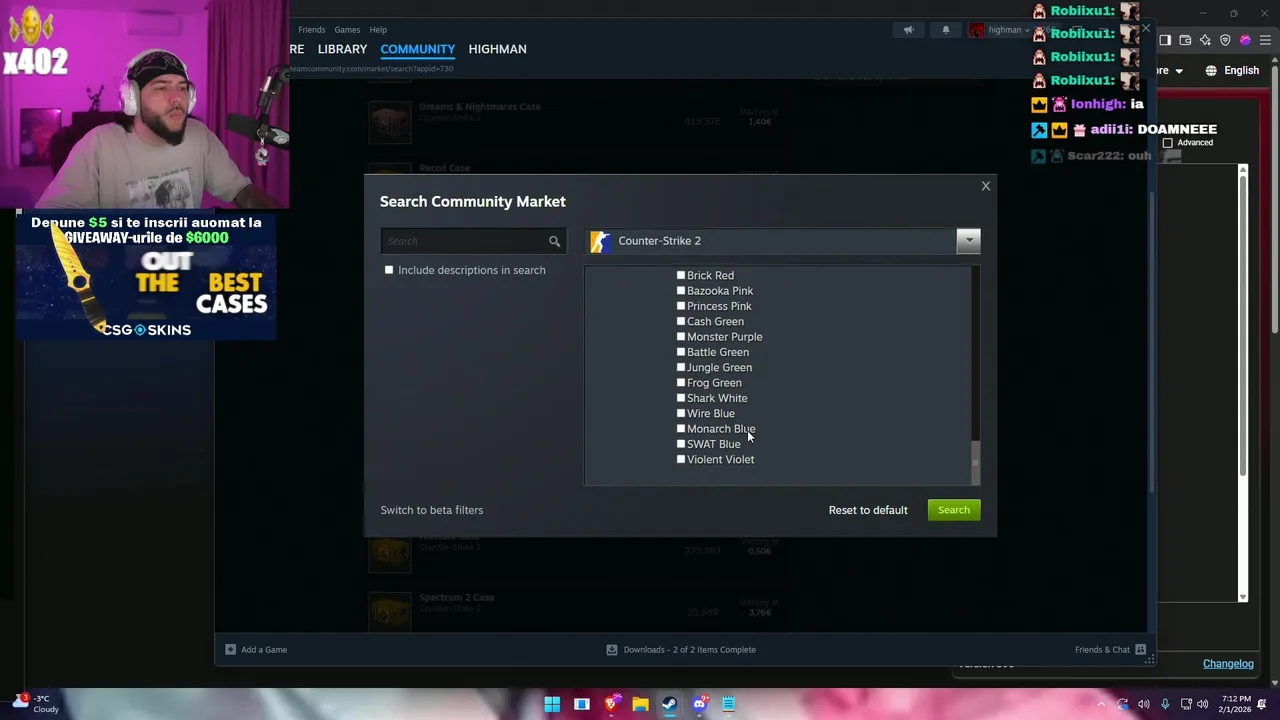Viewport: 1280px width, 720px height.
Task: Focus the market Search text field
Action: click(x=465, y=241)
